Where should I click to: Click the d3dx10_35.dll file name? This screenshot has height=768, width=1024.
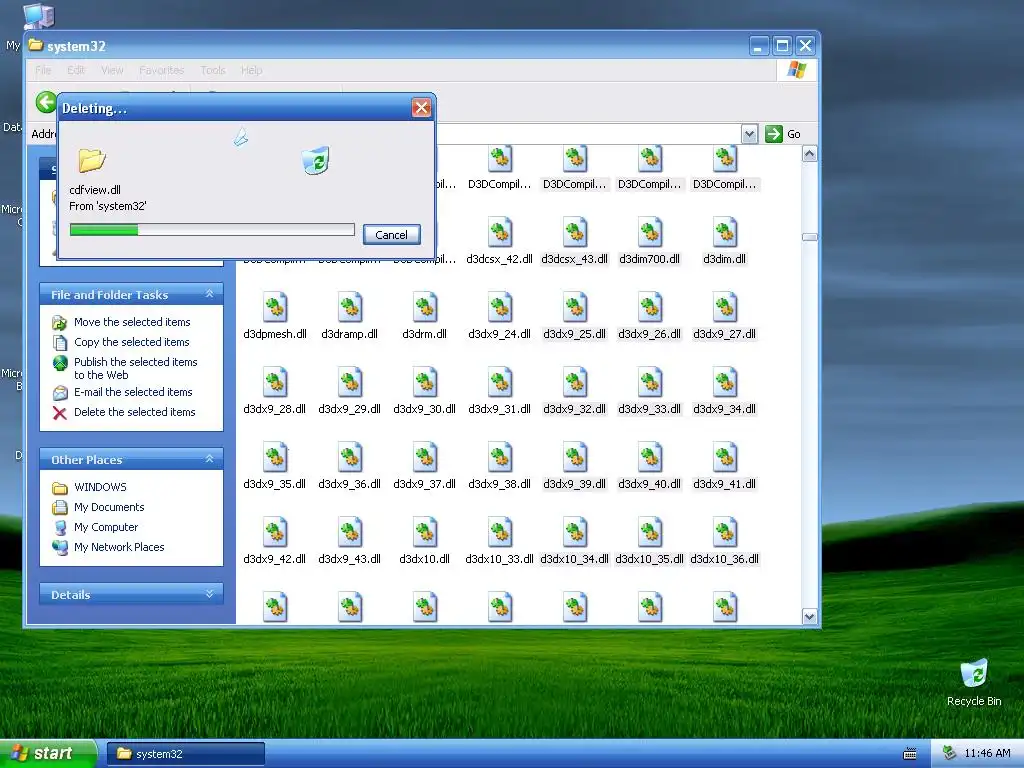click(650, 560)
